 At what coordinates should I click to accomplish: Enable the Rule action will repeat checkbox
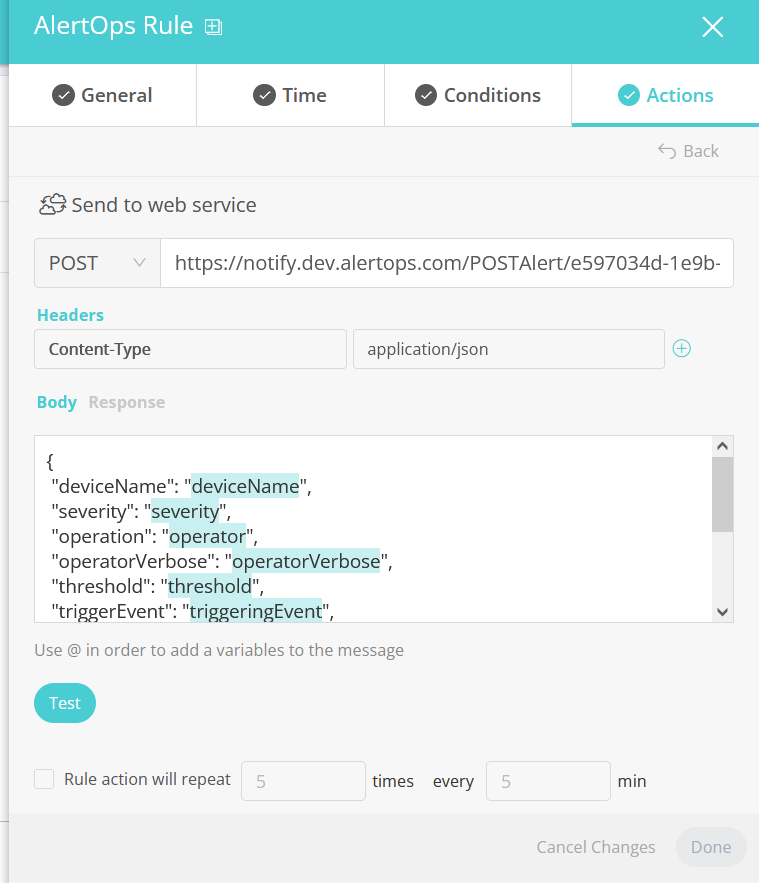(44, 779)
